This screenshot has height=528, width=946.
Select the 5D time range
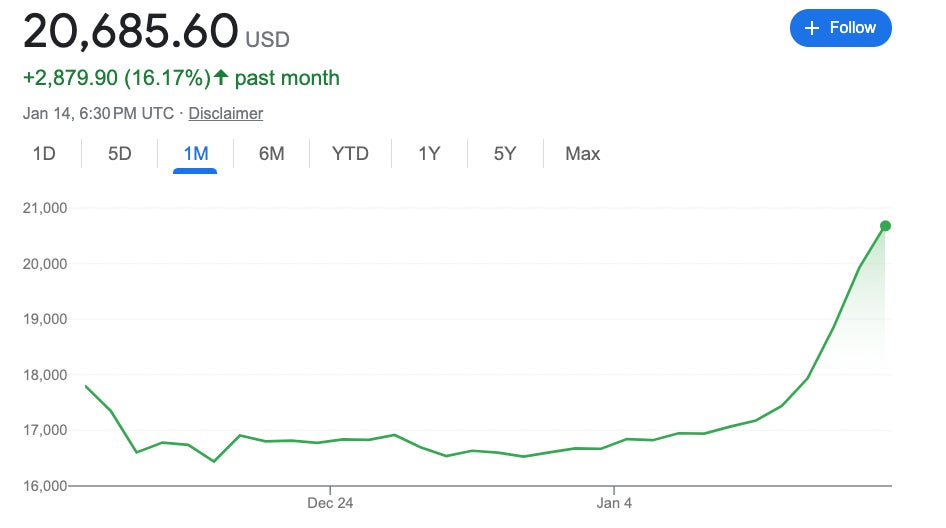(x=120, y=154)
